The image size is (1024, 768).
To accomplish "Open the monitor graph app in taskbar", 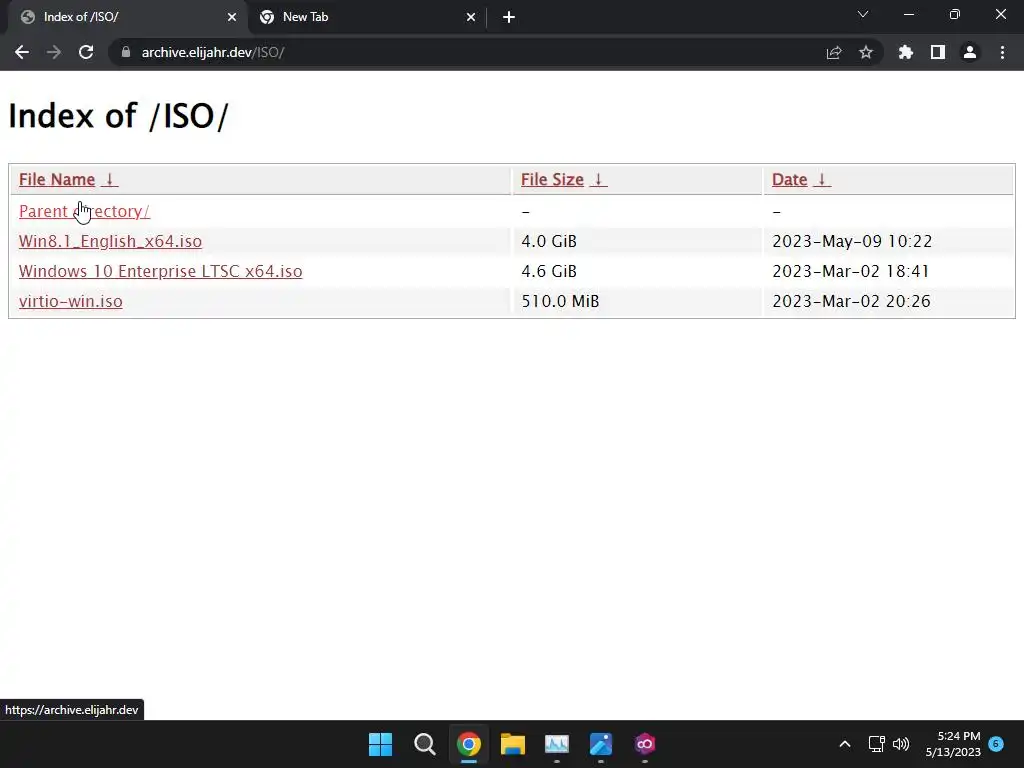I will [x=556, y=744].
